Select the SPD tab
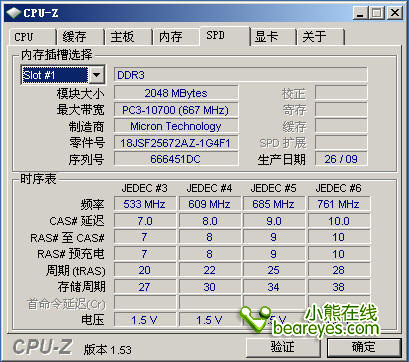The image size is (409, 362). (x=225, y=35)
